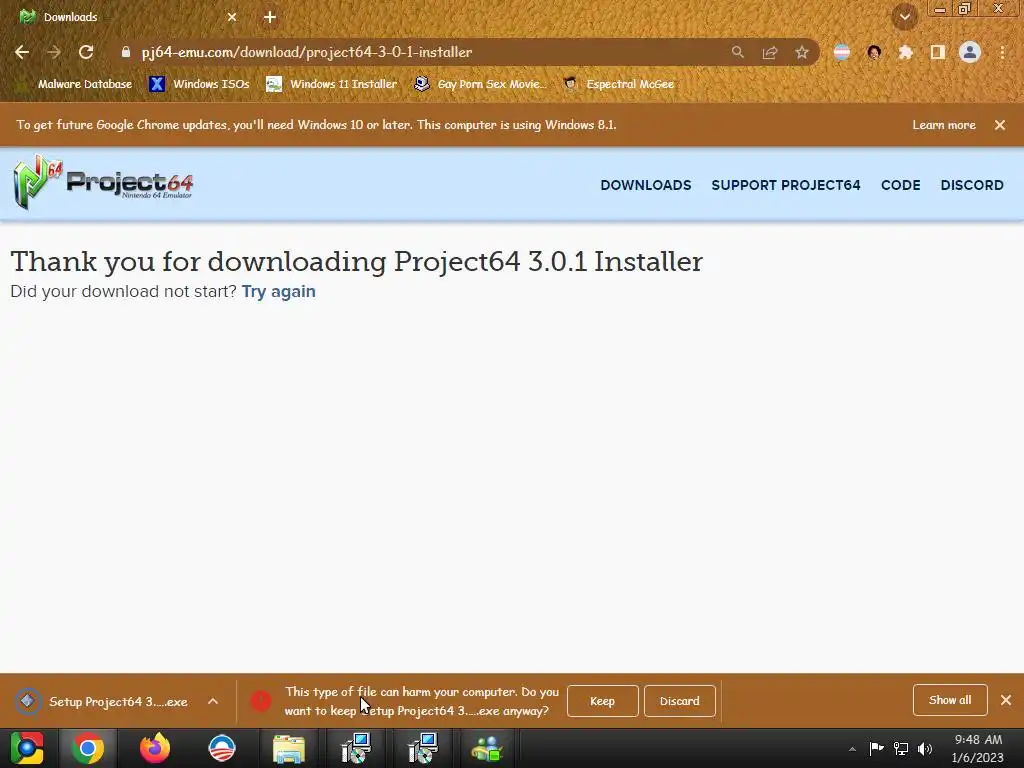Expand the download item options chevron

tap(213, 701)
